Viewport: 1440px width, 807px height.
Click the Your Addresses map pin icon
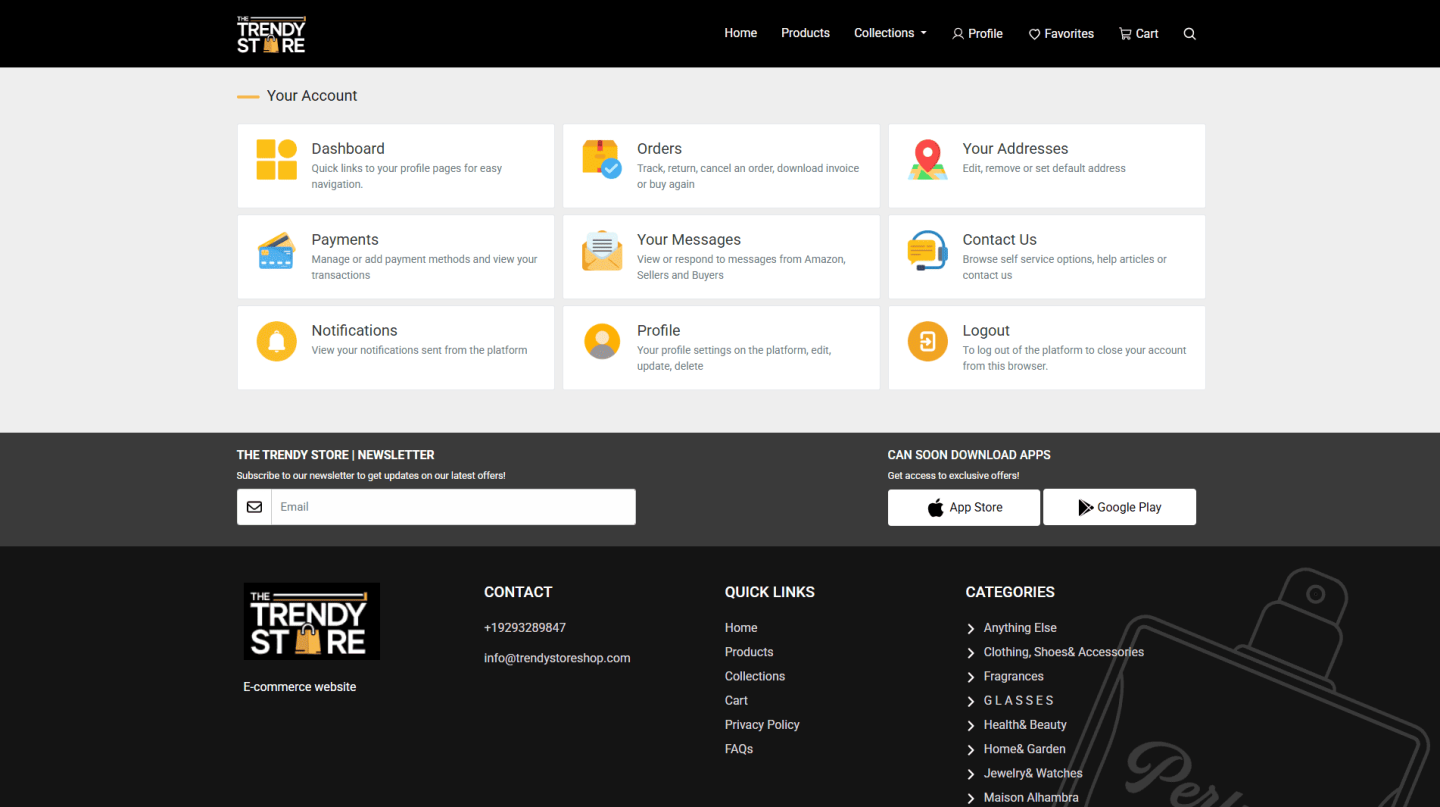click(927, 160)
